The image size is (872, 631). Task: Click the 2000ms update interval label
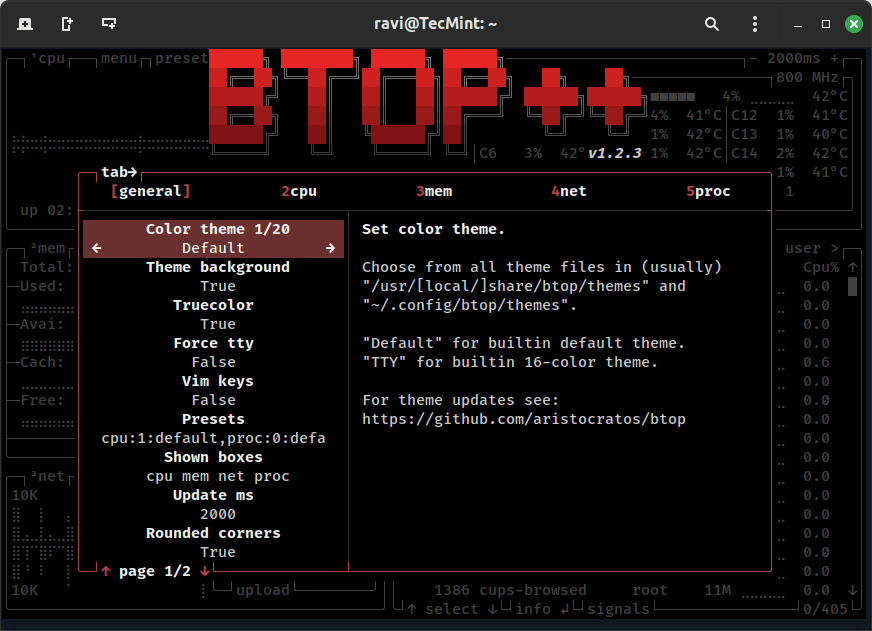point(794,58)
